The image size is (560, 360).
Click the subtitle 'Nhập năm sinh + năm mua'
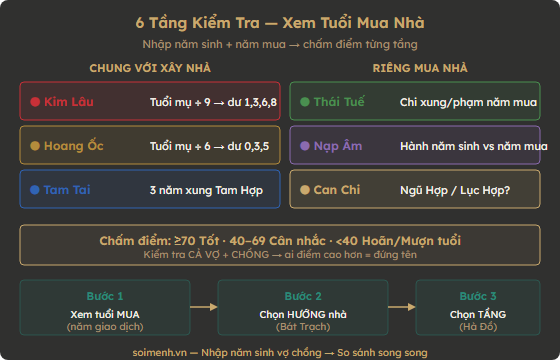click(214, 44)
